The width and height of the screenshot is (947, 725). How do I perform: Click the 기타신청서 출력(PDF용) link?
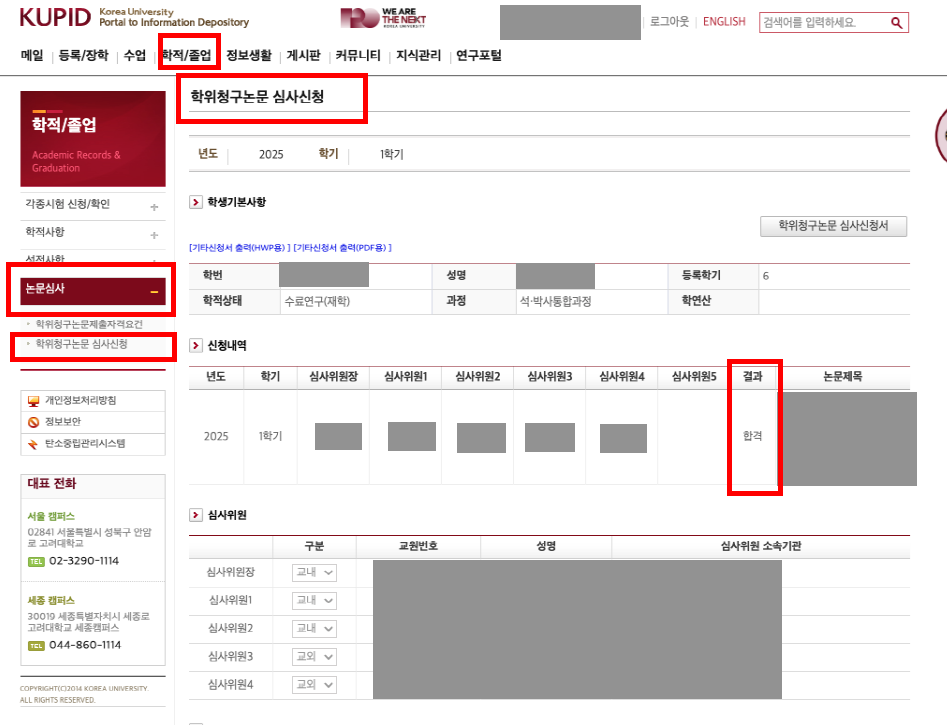pyautogui.click(x=342, y=248)
